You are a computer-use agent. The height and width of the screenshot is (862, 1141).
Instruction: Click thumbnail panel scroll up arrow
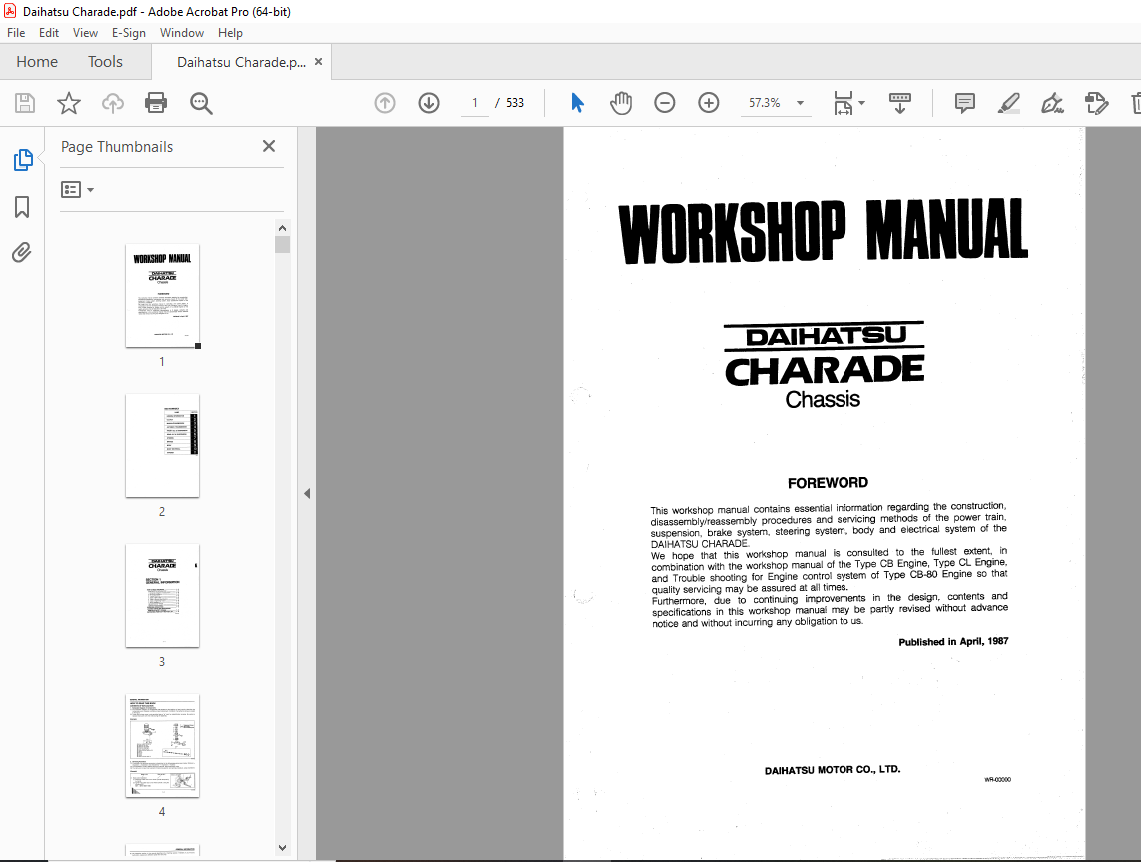pos(282,228)
